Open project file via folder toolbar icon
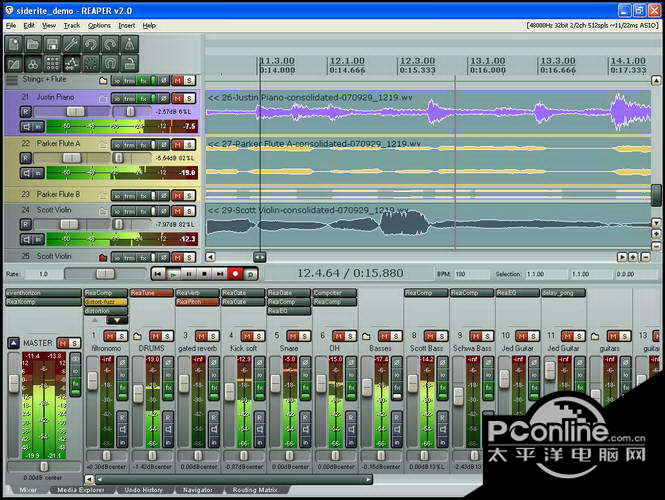Image resolution: width=665 pixels, height=500 pixels. tap(33, 45)
